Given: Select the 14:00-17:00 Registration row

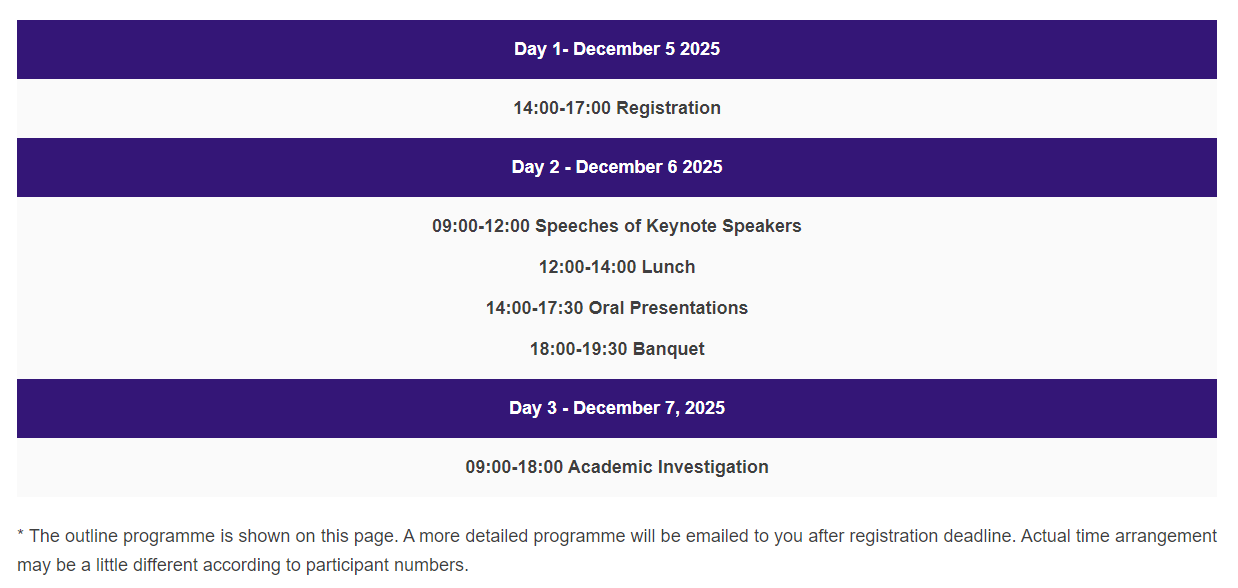Looking at the screenshot, I should coord(617,108).
